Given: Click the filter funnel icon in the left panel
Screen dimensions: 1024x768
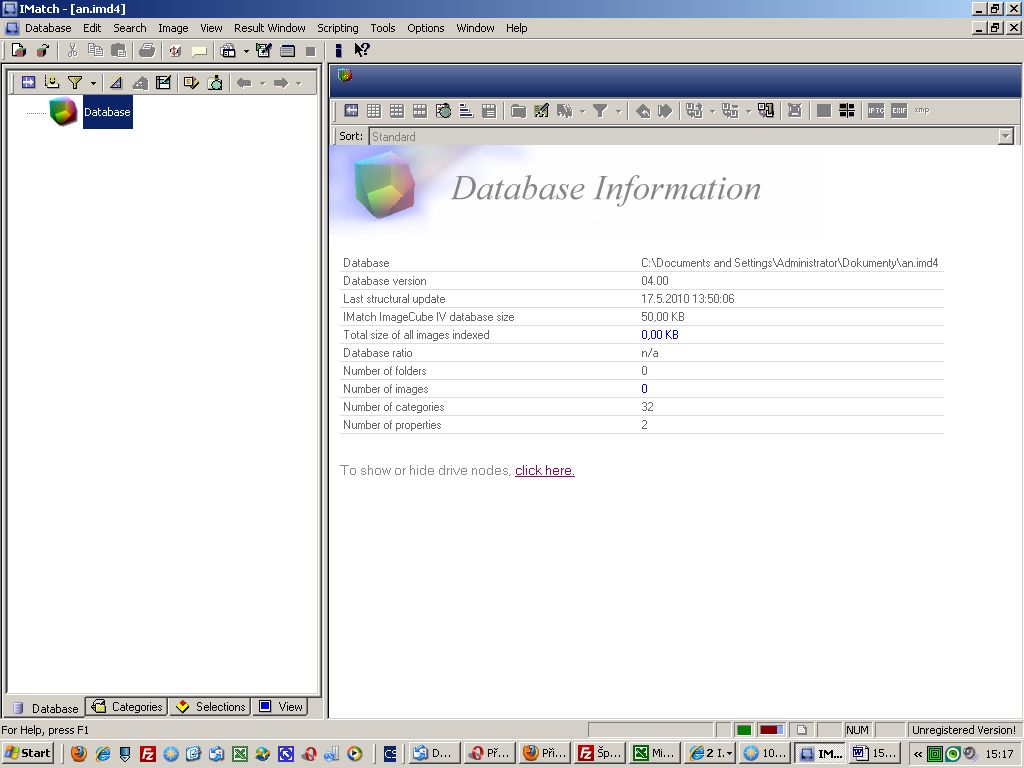Looking at the screenshot, I should point(75,83).
